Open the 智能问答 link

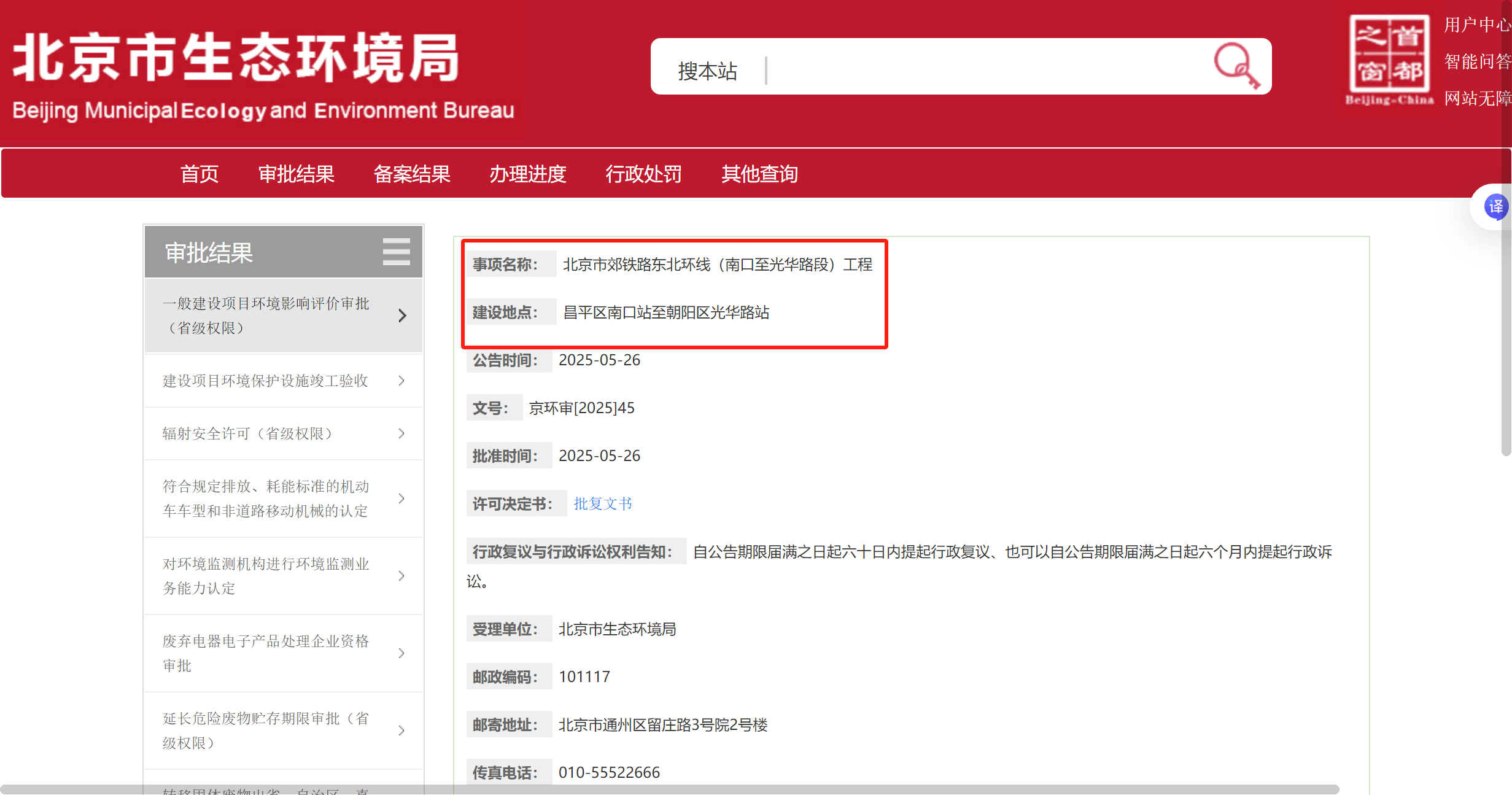coord(1478,61)
